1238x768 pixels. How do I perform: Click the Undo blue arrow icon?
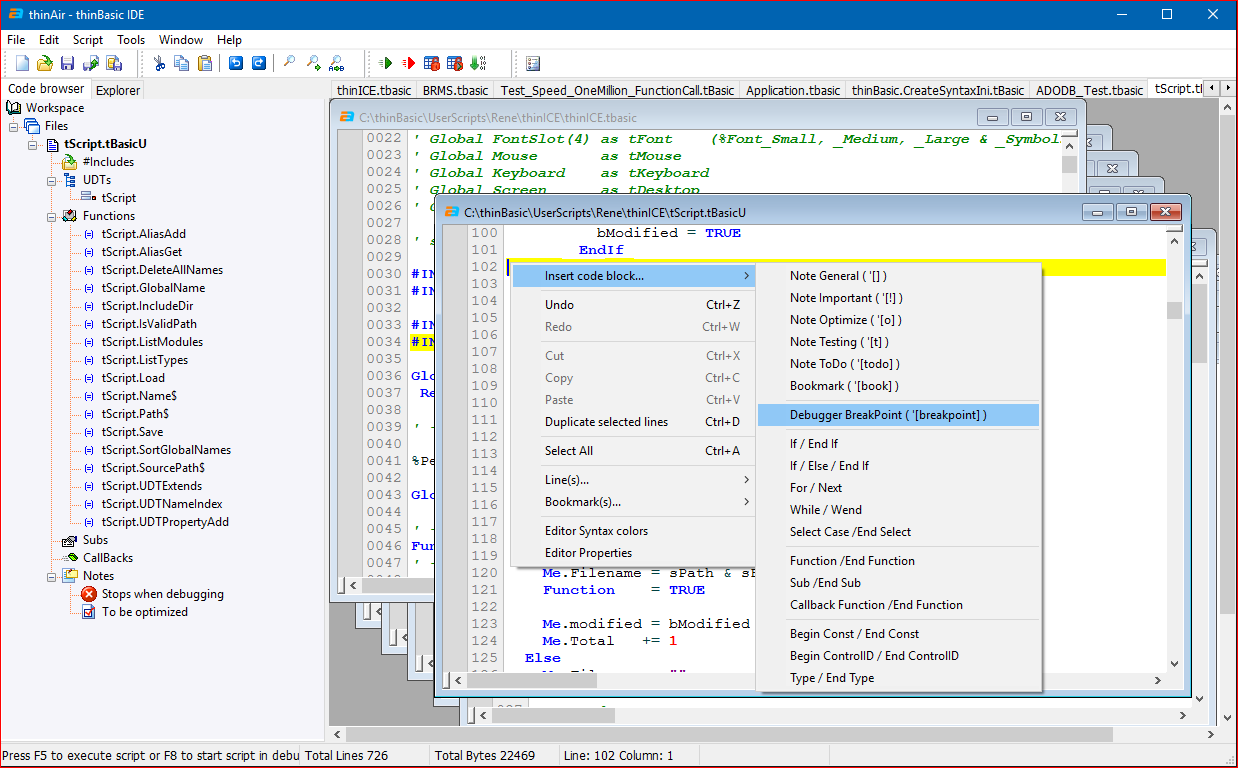pos(236,64)
